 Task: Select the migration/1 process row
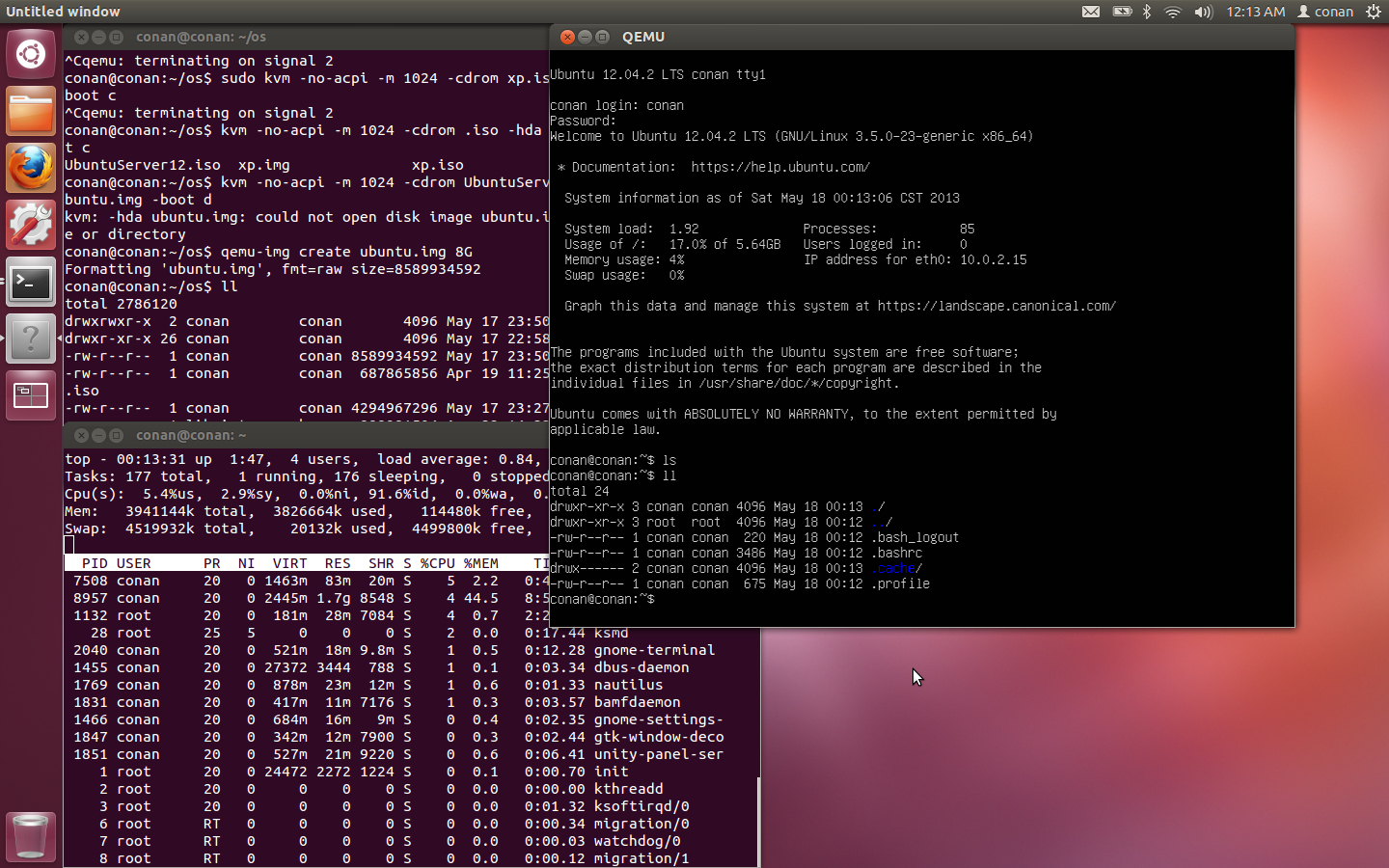412,858
